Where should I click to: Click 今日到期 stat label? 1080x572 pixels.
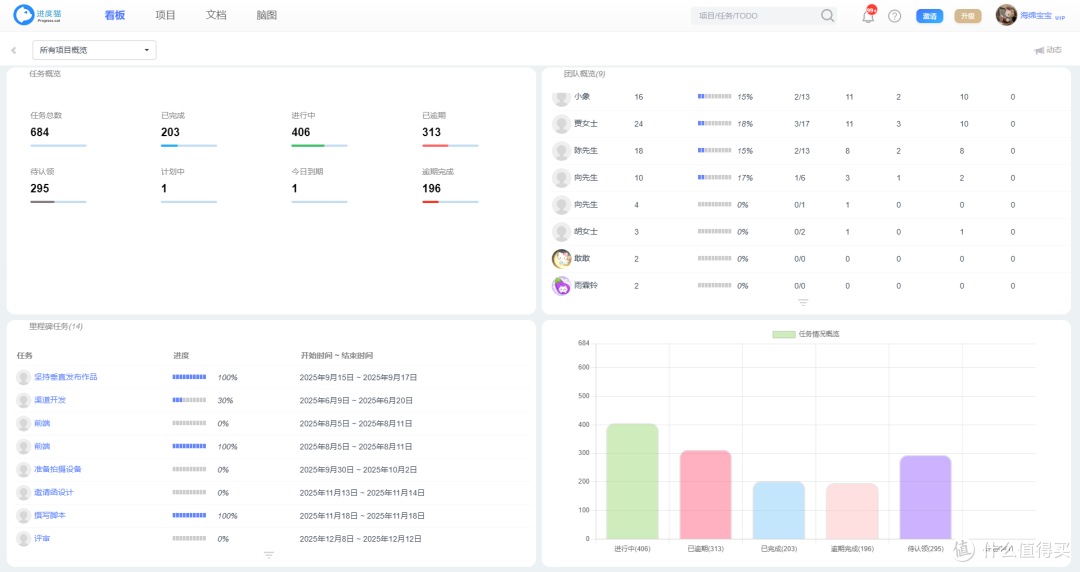click(307, 172)
